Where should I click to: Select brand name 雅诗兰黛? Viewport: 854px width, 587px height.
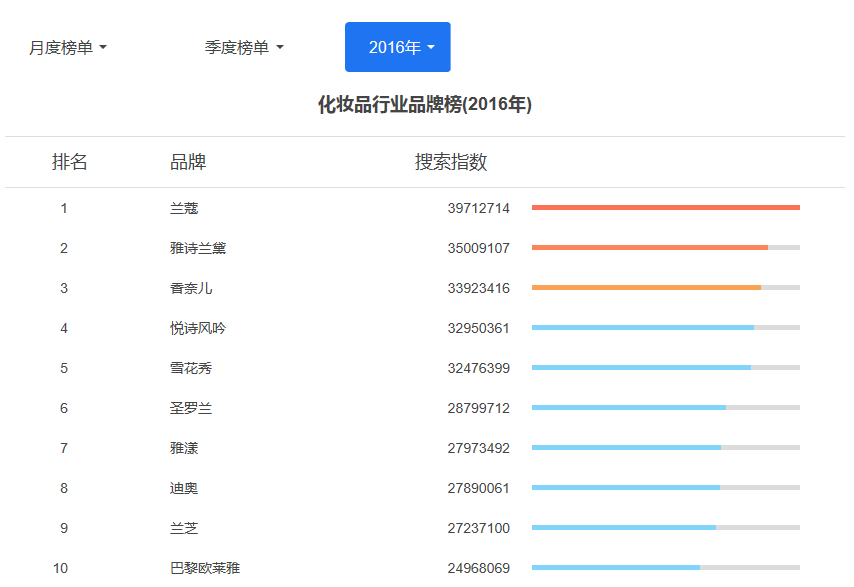pyautogui.click(x=198, y=248)
